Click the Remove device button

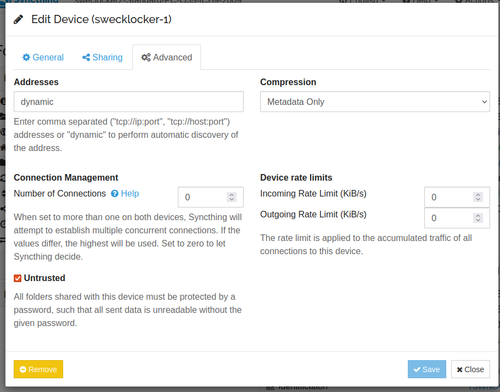point(38,369)
